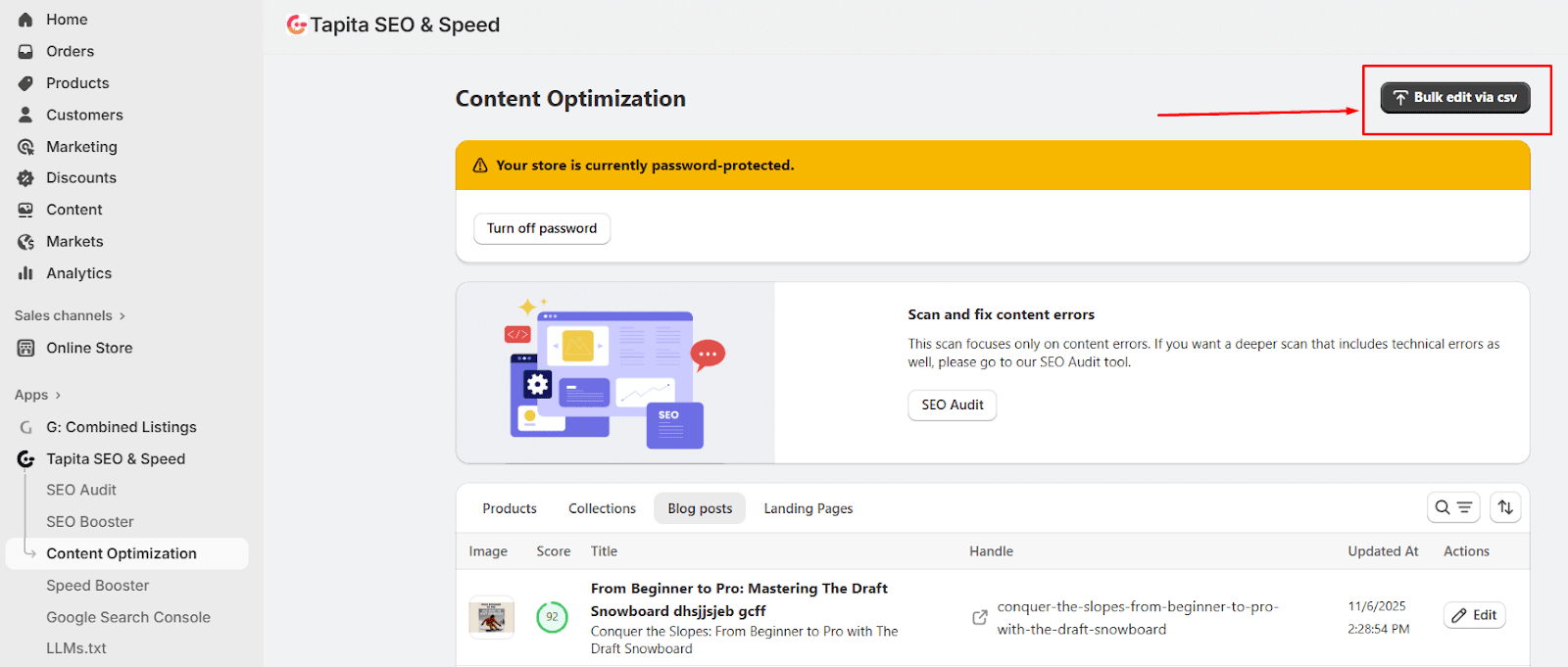Click Bulk edit via csv button
This screenshot has height=667, width=1568.
[x=1455, y=97]
